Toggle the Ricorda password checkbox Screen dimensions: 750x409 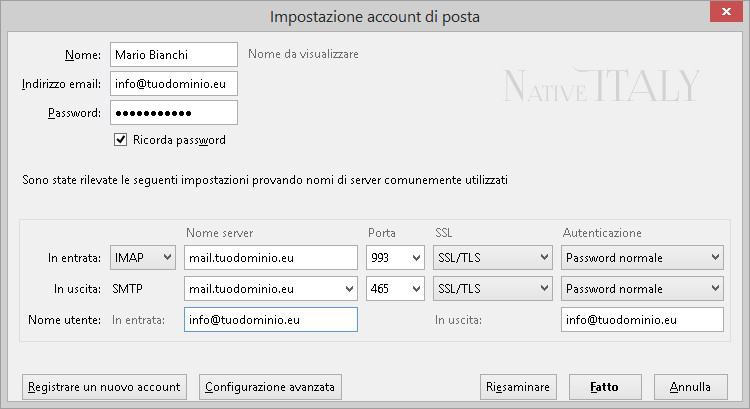(x=121, y=140)
